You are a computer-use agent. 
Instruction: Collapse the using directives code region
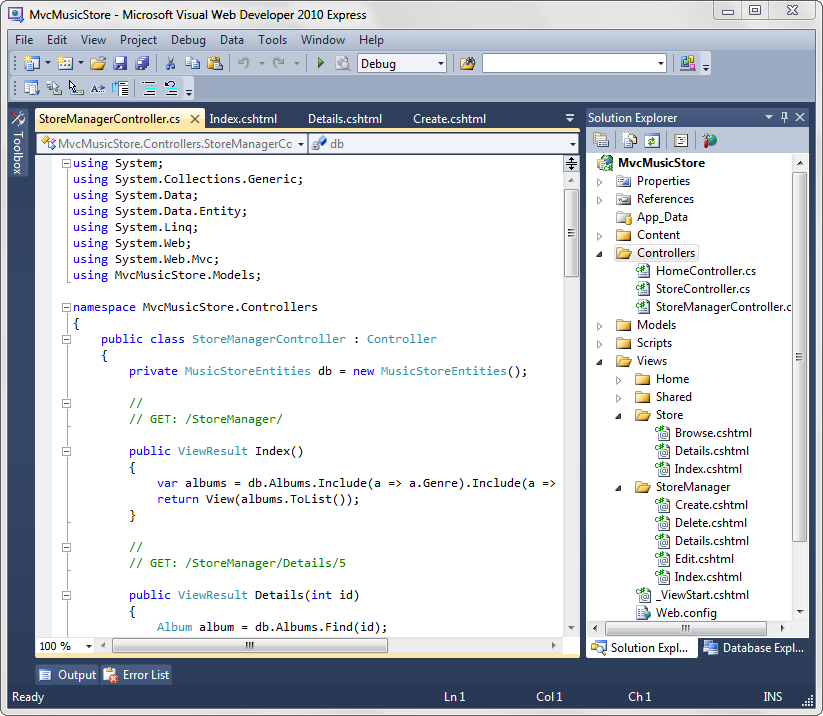66,164
